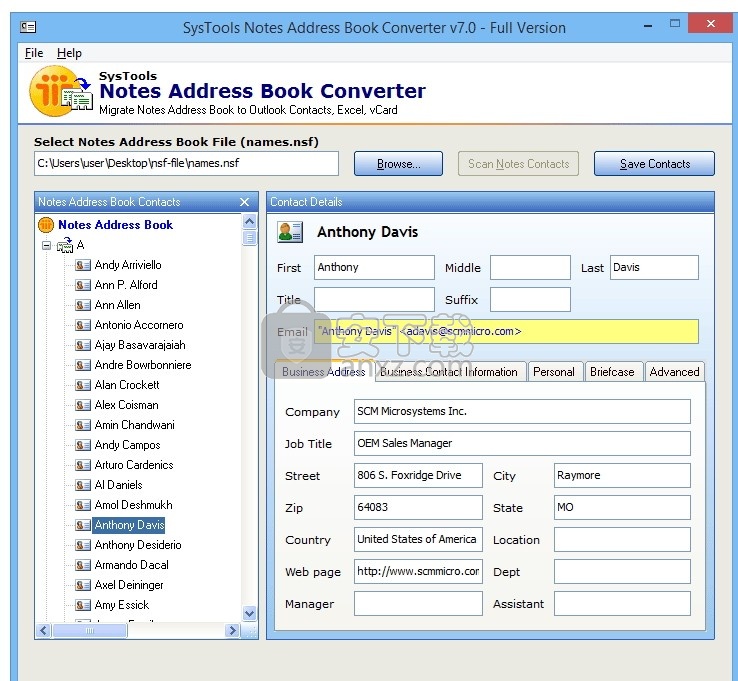Click the contact card icon beside Ann P. Alford
Screen dimensions: 738x681
pyautogui.click(x=83, y=285)
